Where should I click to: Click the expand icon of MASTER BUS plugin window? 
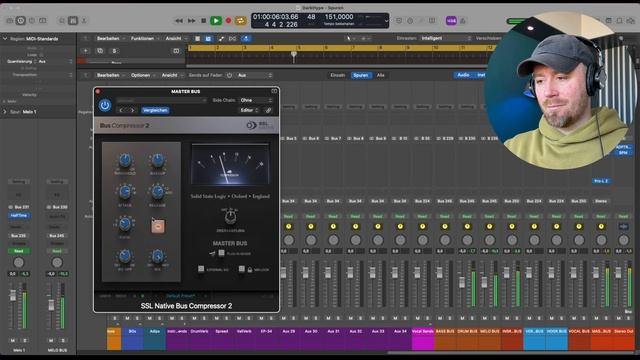click(x=274, y=91)
